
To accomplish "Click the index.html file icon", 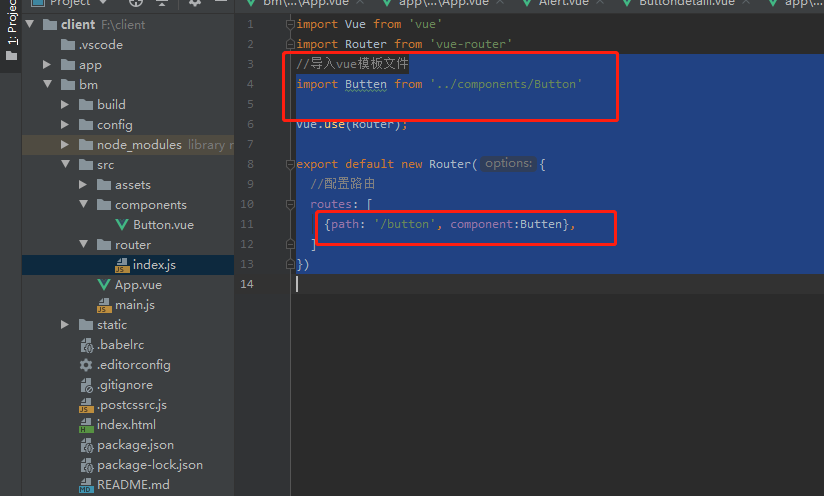I will (x=86, y=425).
